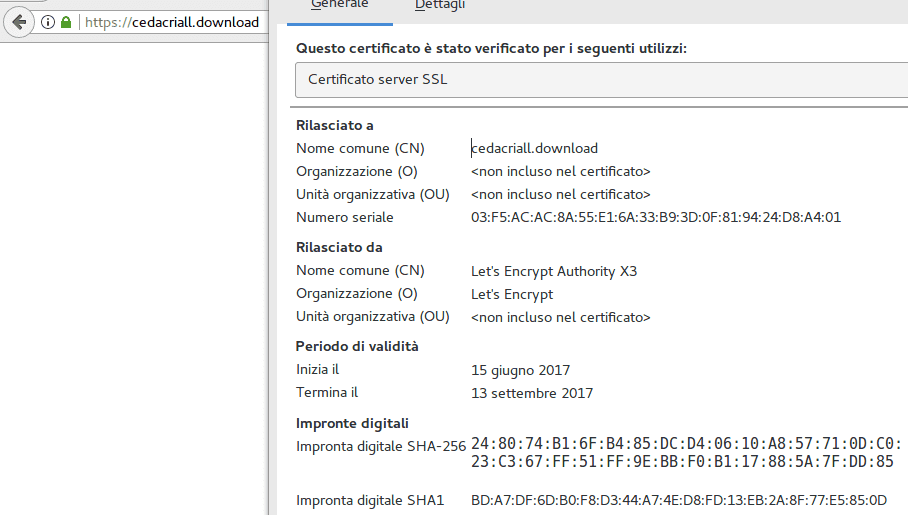
Task: Click the Rilasciato da section heading
Action: pos(339,247)
